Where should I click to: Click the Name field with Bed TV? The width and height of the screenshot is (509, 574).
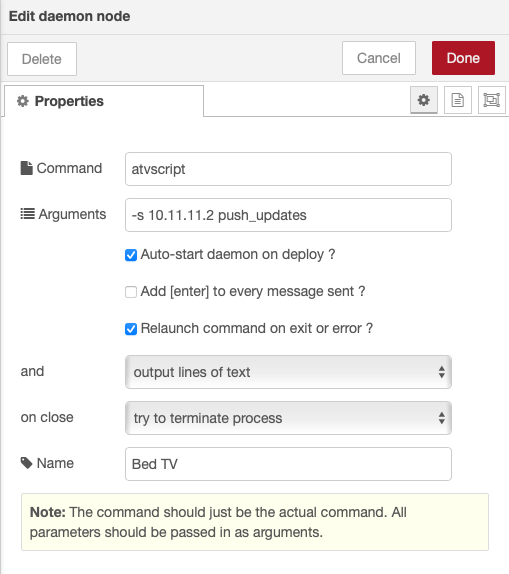click(288, 464)
